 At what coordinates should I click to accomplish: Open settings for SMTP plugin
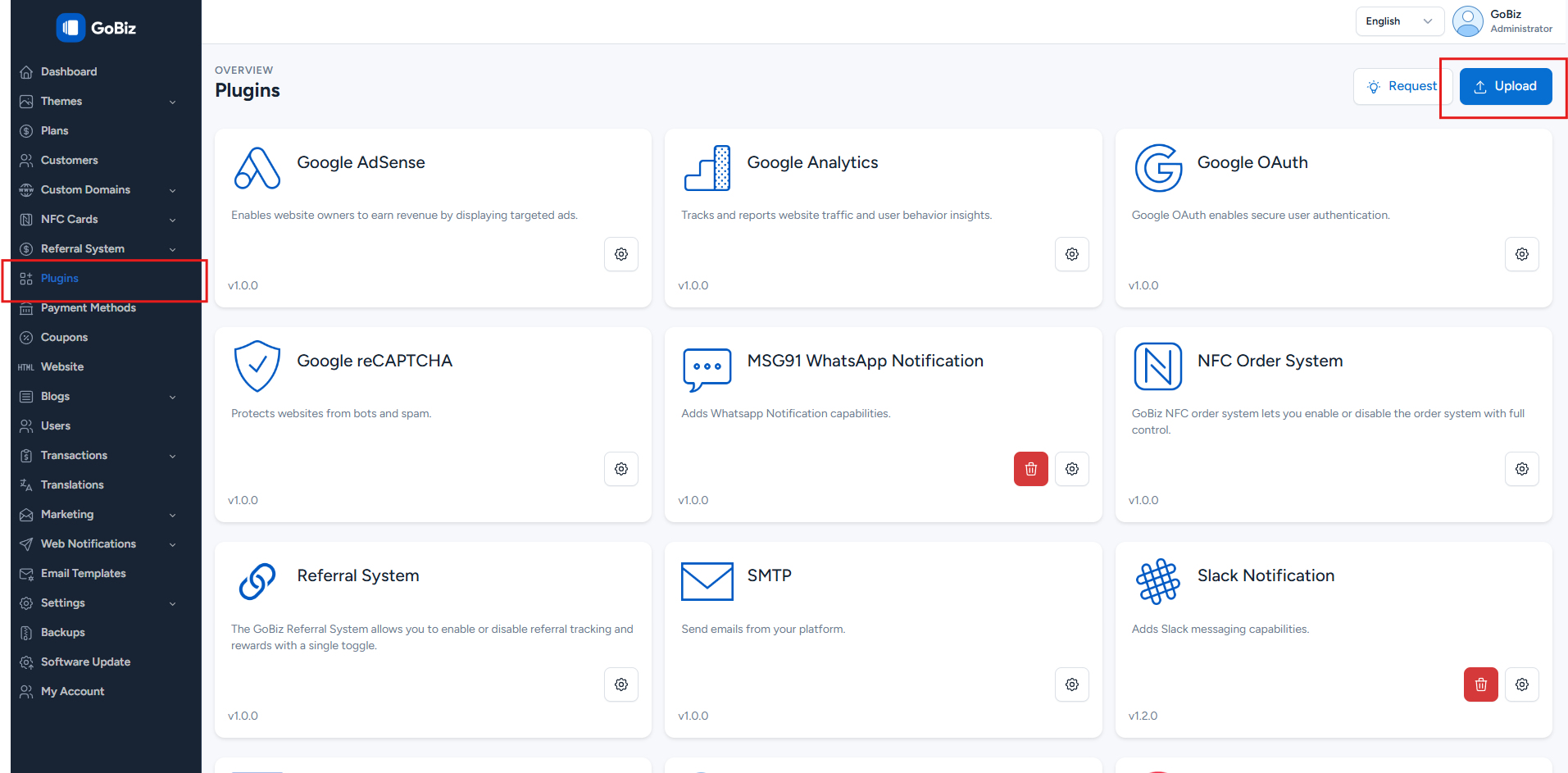pos(1071,684)
